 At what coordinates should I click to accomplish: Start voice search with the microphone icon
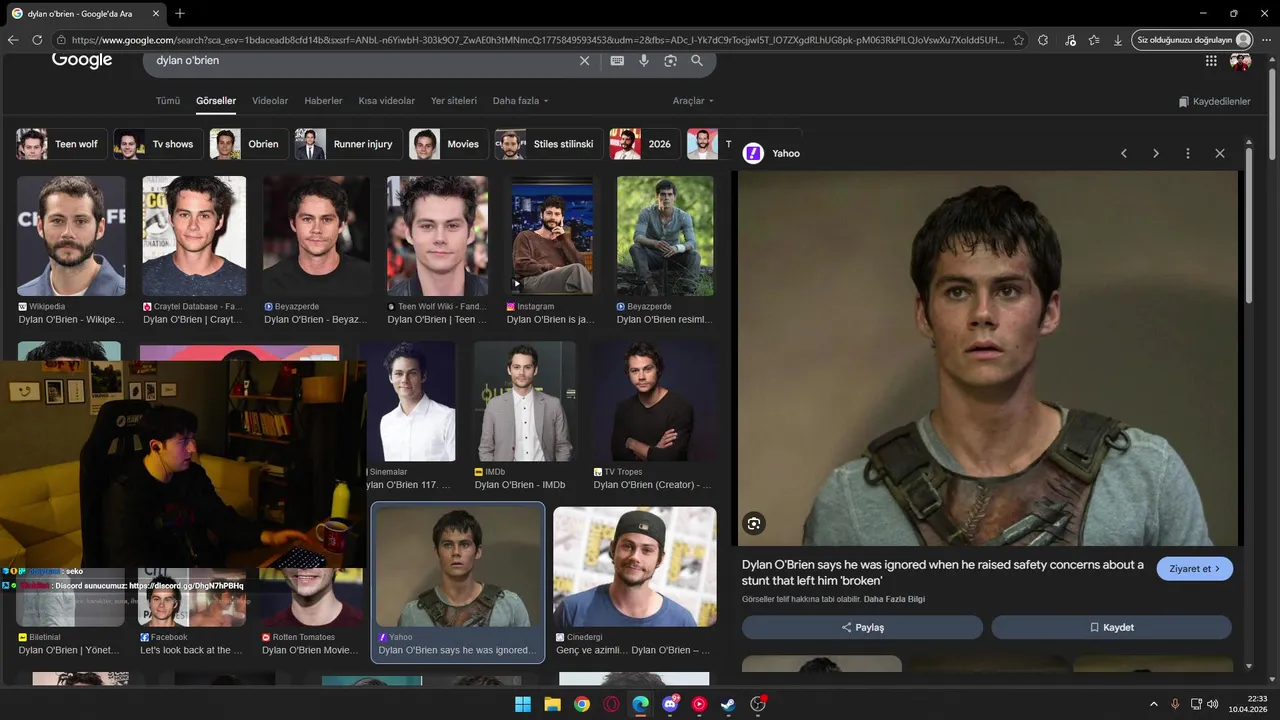coord(644,61)
